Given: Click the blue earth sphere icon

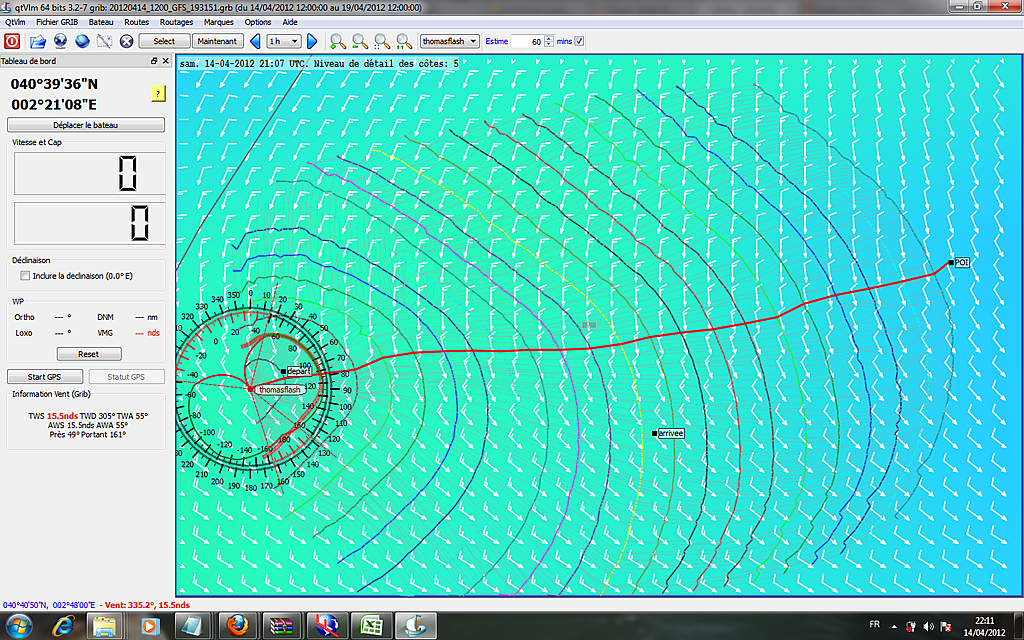Looking at the screenshot, I should point(82,41).
